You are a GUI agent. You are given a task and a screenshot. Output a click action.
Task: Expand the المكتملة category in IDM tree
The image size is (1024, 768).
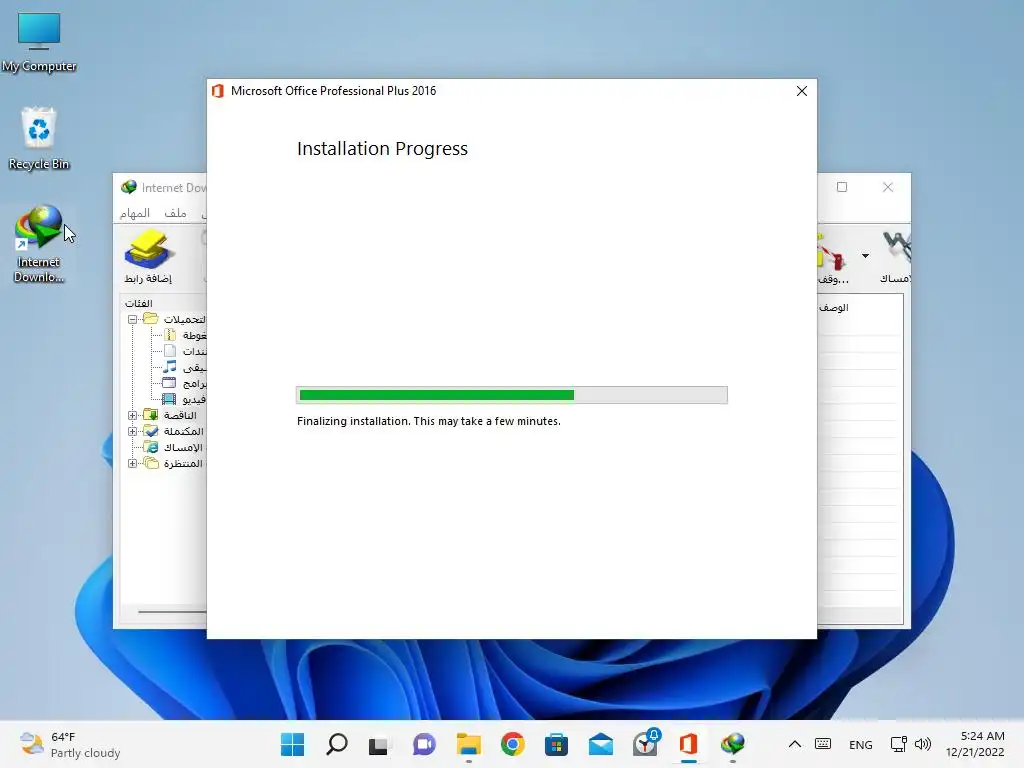133,431
